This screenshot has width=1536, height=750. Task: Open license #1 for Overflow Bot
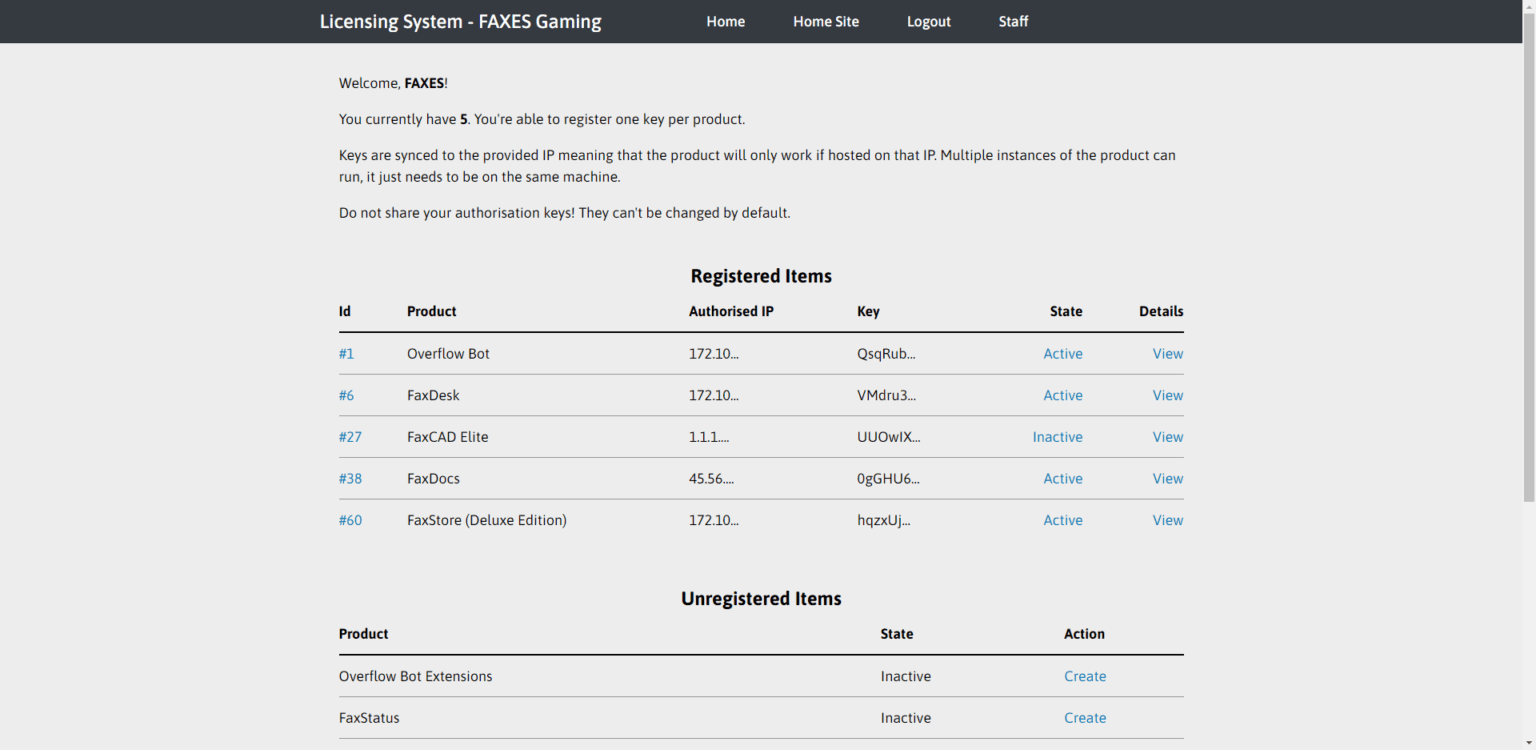(x=346, y=353)
